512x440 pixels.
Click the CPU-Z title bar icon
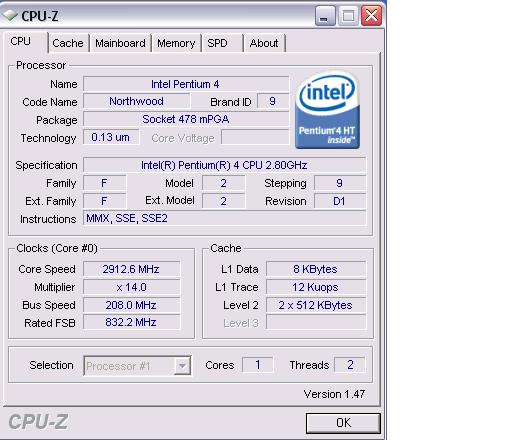[x=9, y=15]
